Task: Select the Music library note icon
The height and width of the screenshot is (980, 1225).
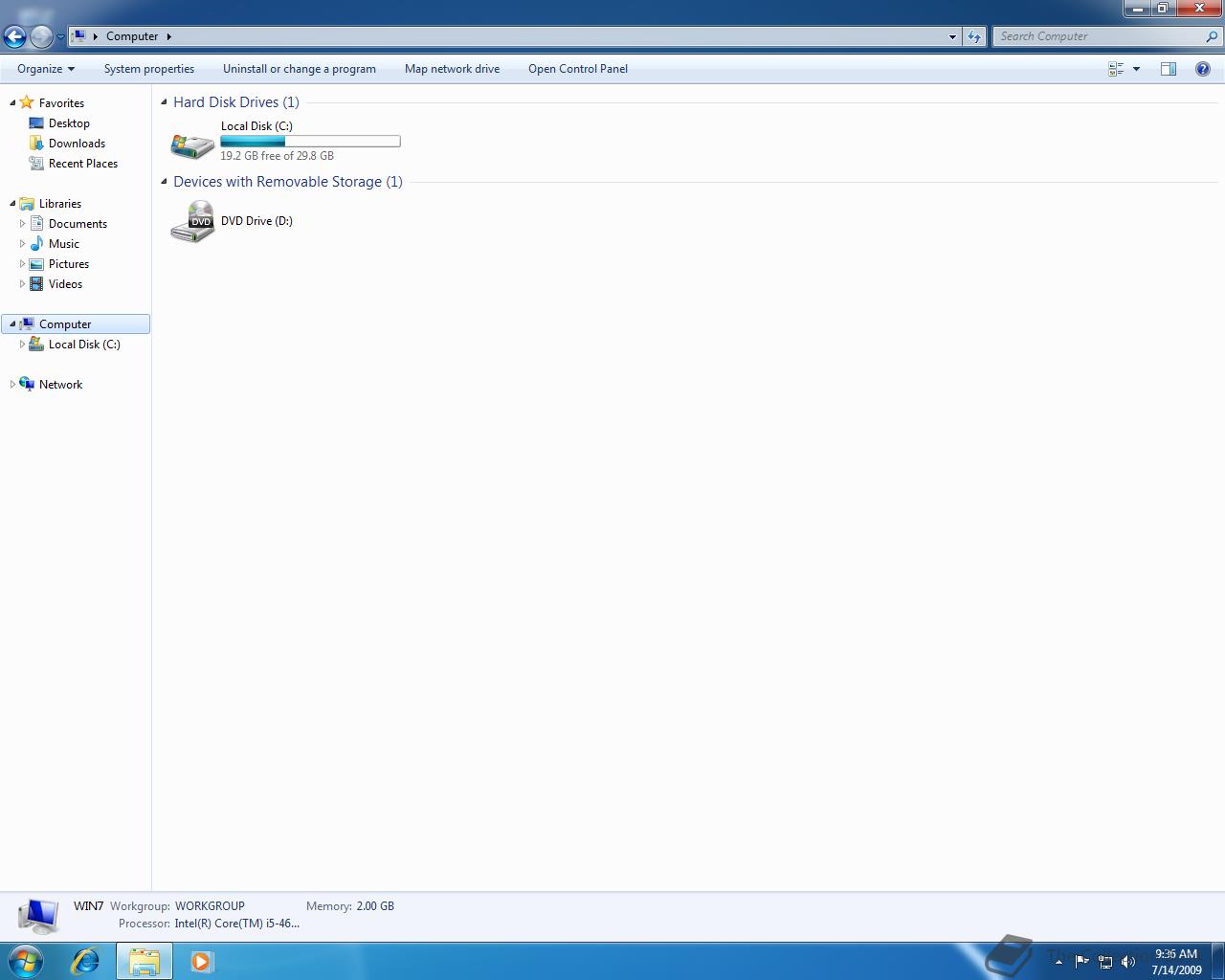Action: [x=36, y=243]
